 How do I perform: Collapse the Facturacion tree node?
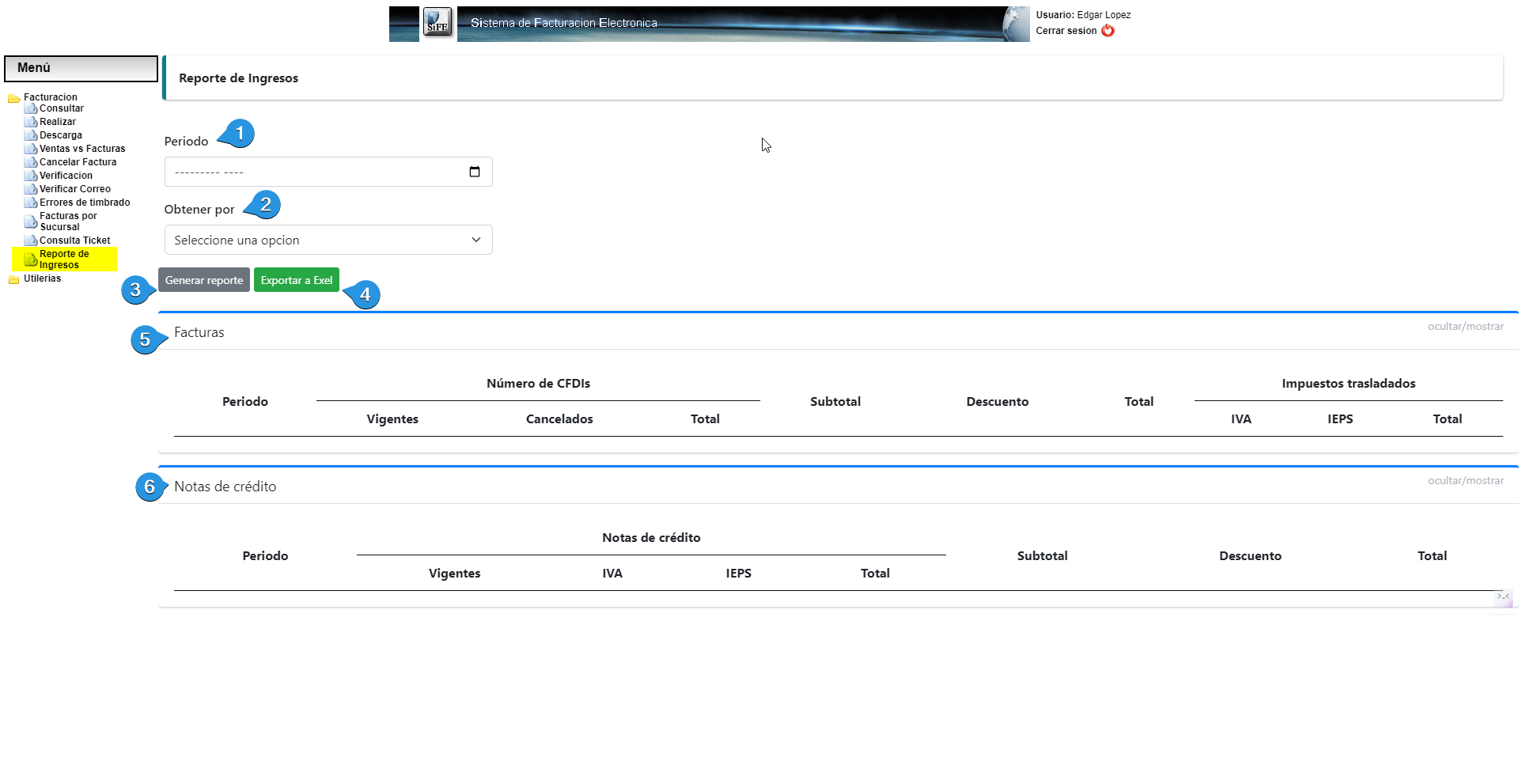tap(50, 97)
